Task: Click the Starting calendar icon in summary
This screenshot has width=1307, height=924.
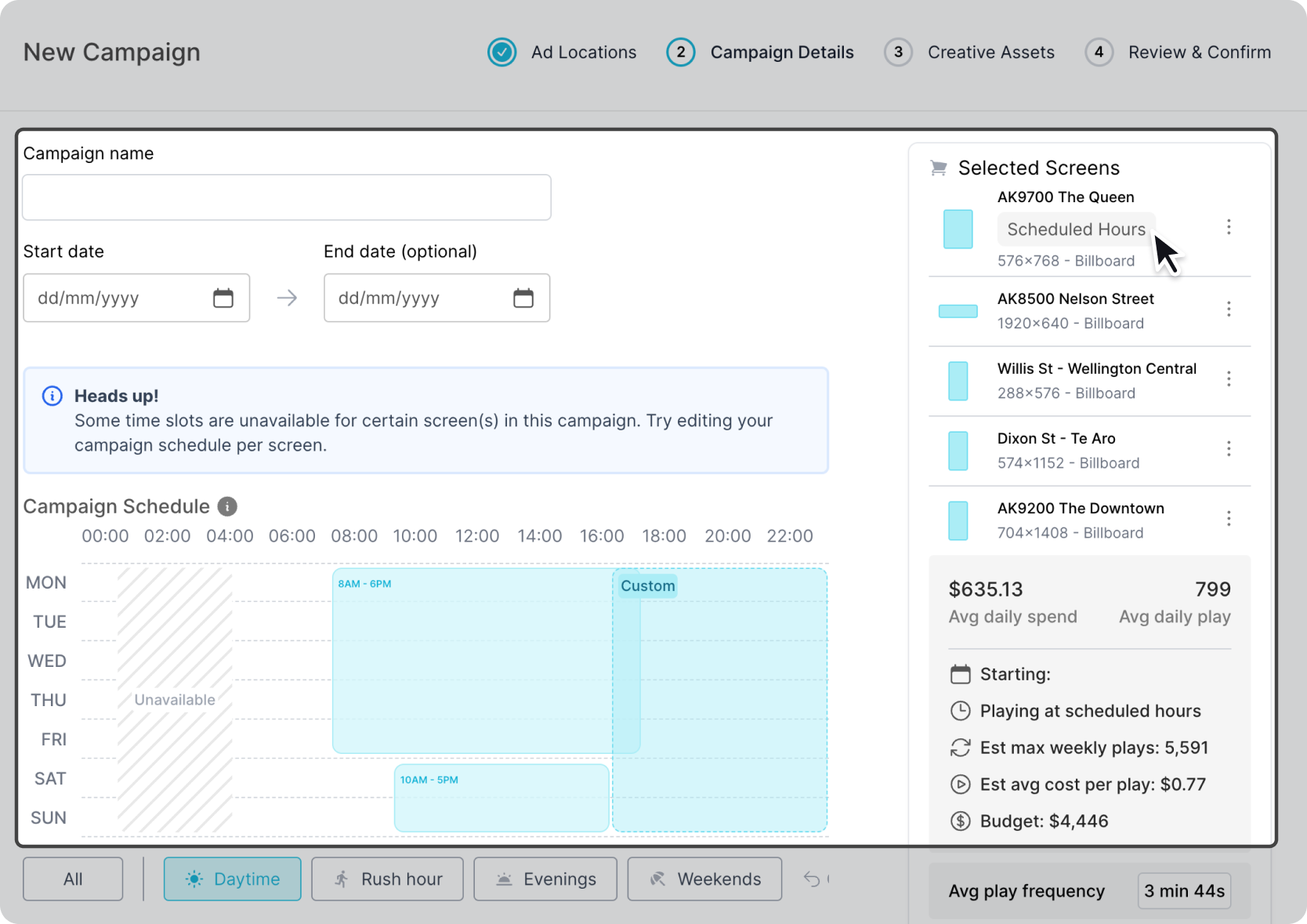Action: tap(960, 674)
